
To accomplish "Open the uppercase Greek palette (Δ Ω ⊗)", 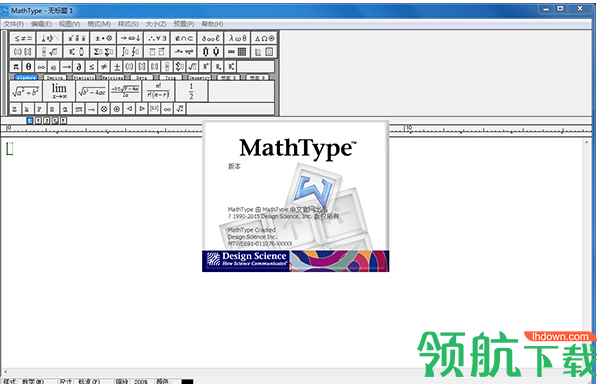I will pos(264,38).
